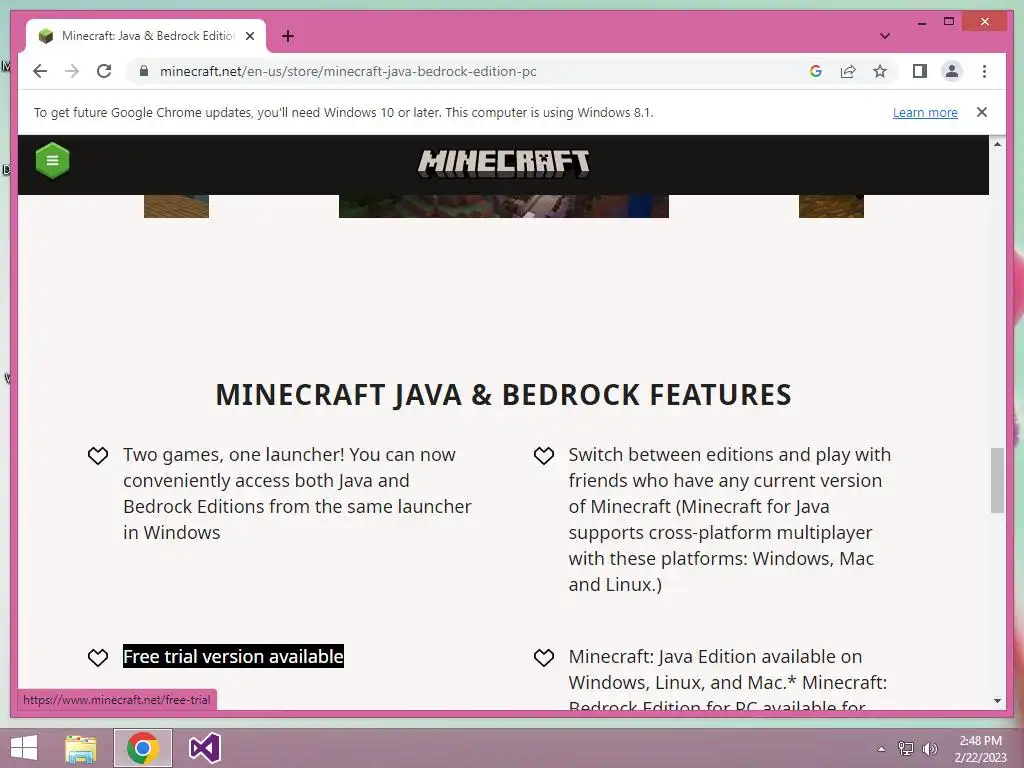Click the Google icon in address bar
This screenshot has width=1024, height=768.
coord(816,71)
